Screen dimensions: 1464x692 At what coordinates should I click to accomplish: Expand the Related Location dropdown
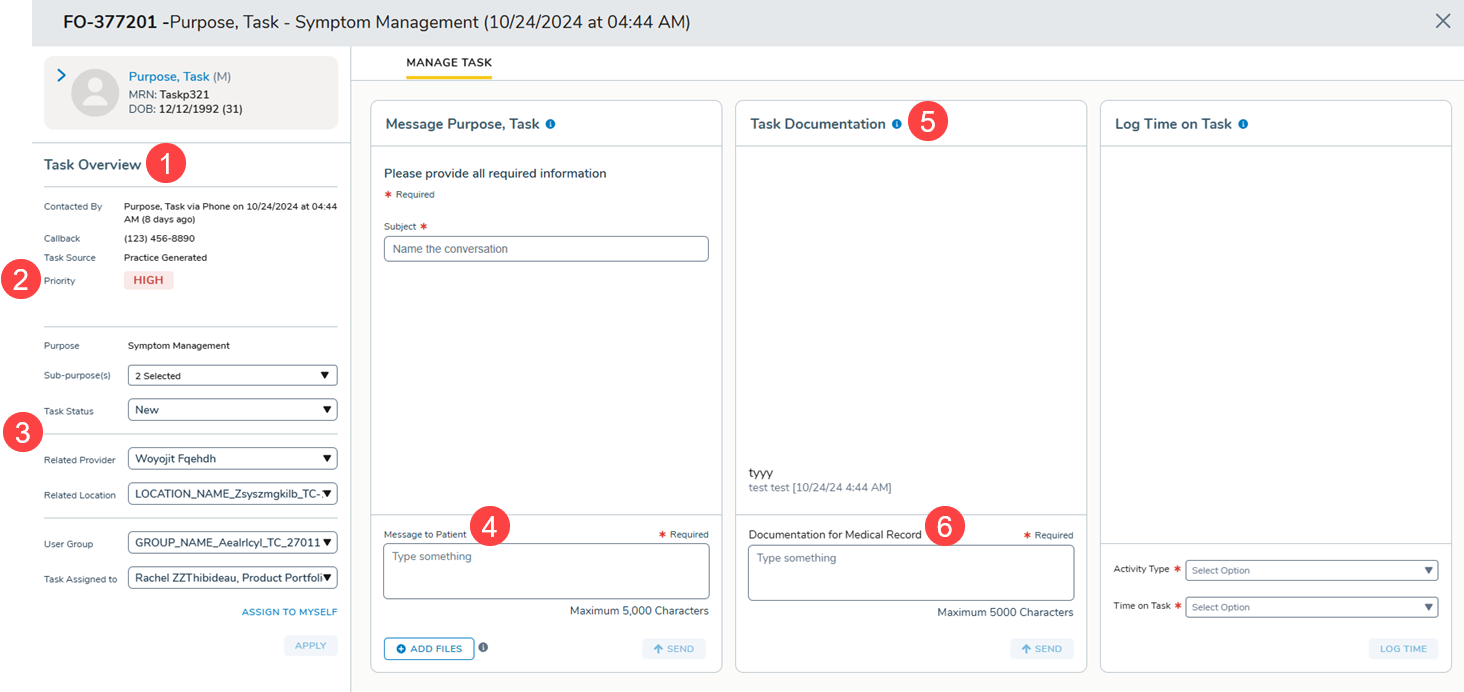(x=232, y=494)
